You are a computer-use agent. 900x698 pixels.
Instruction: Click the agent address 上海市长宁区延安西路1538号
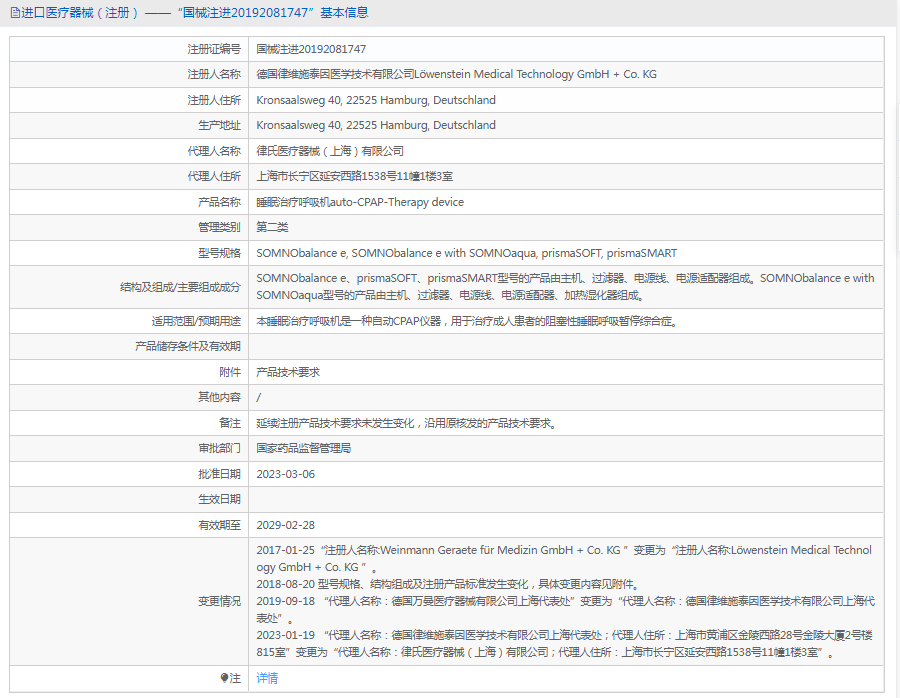354,176
